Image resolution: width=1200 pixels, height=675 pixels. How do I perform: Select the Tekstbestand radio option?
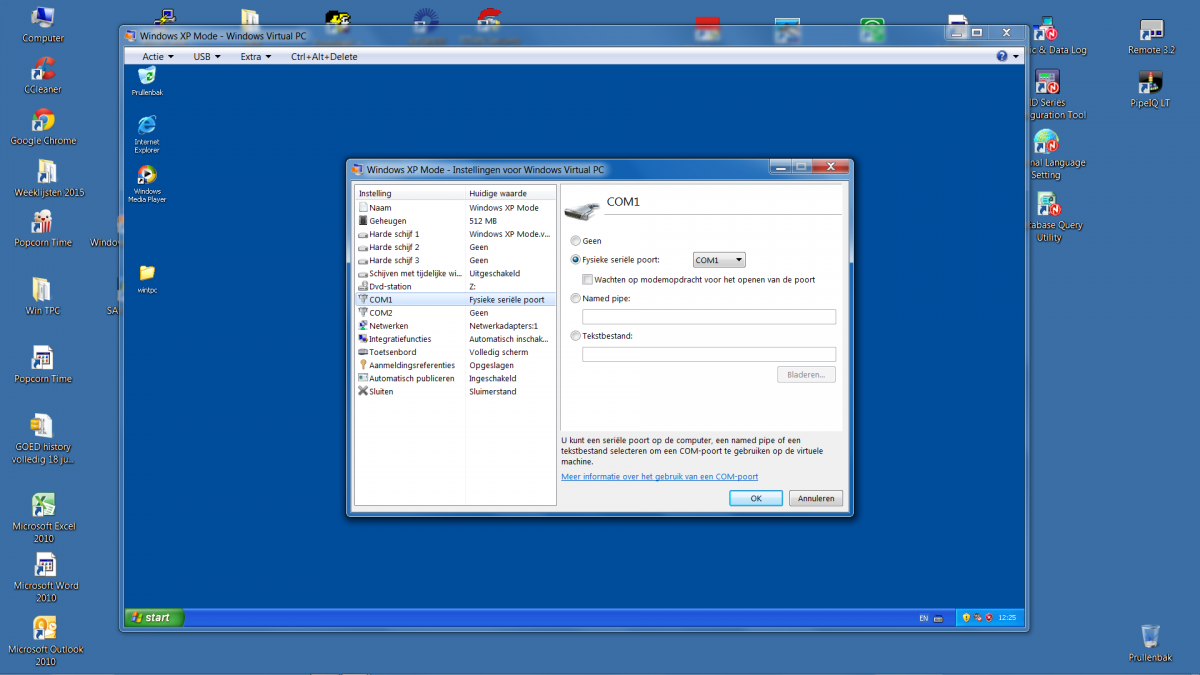pos(575,336)
